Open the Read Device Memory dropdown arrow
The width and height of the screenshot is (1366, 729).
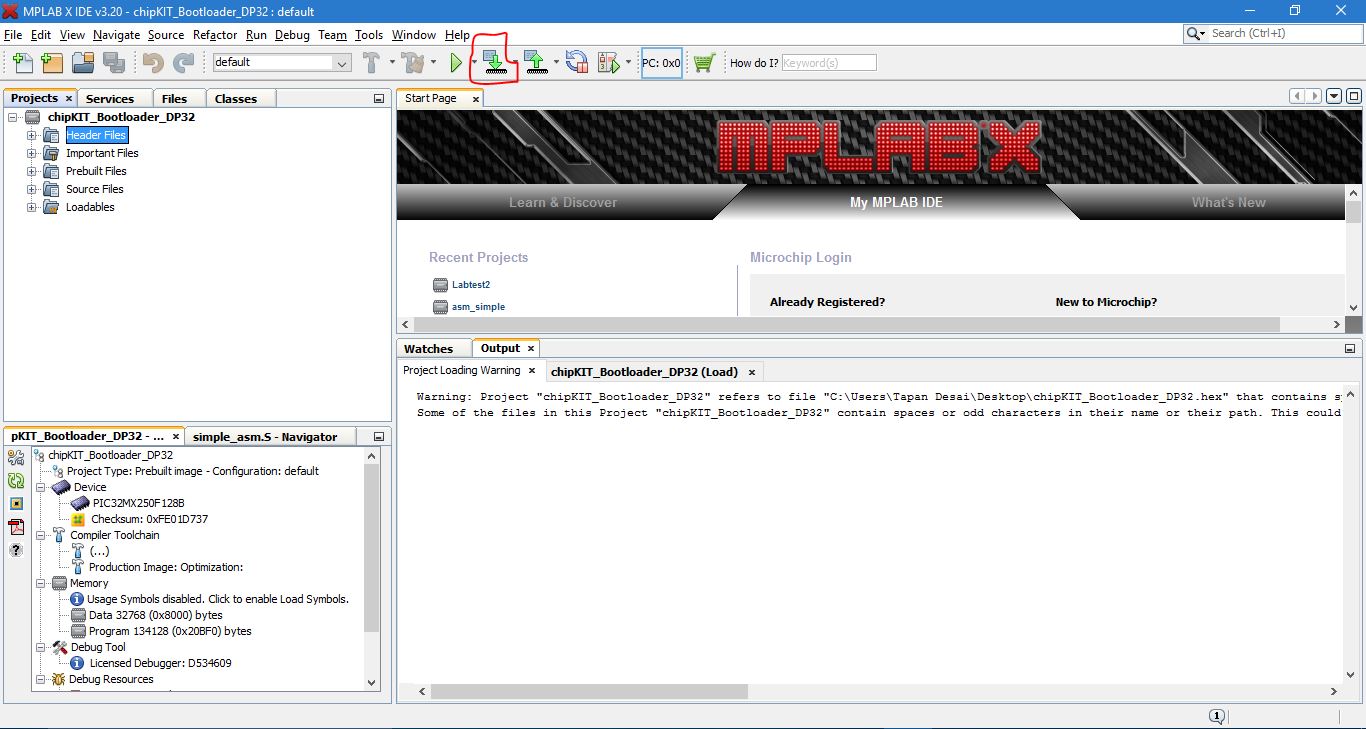click(x=555, y=63)
